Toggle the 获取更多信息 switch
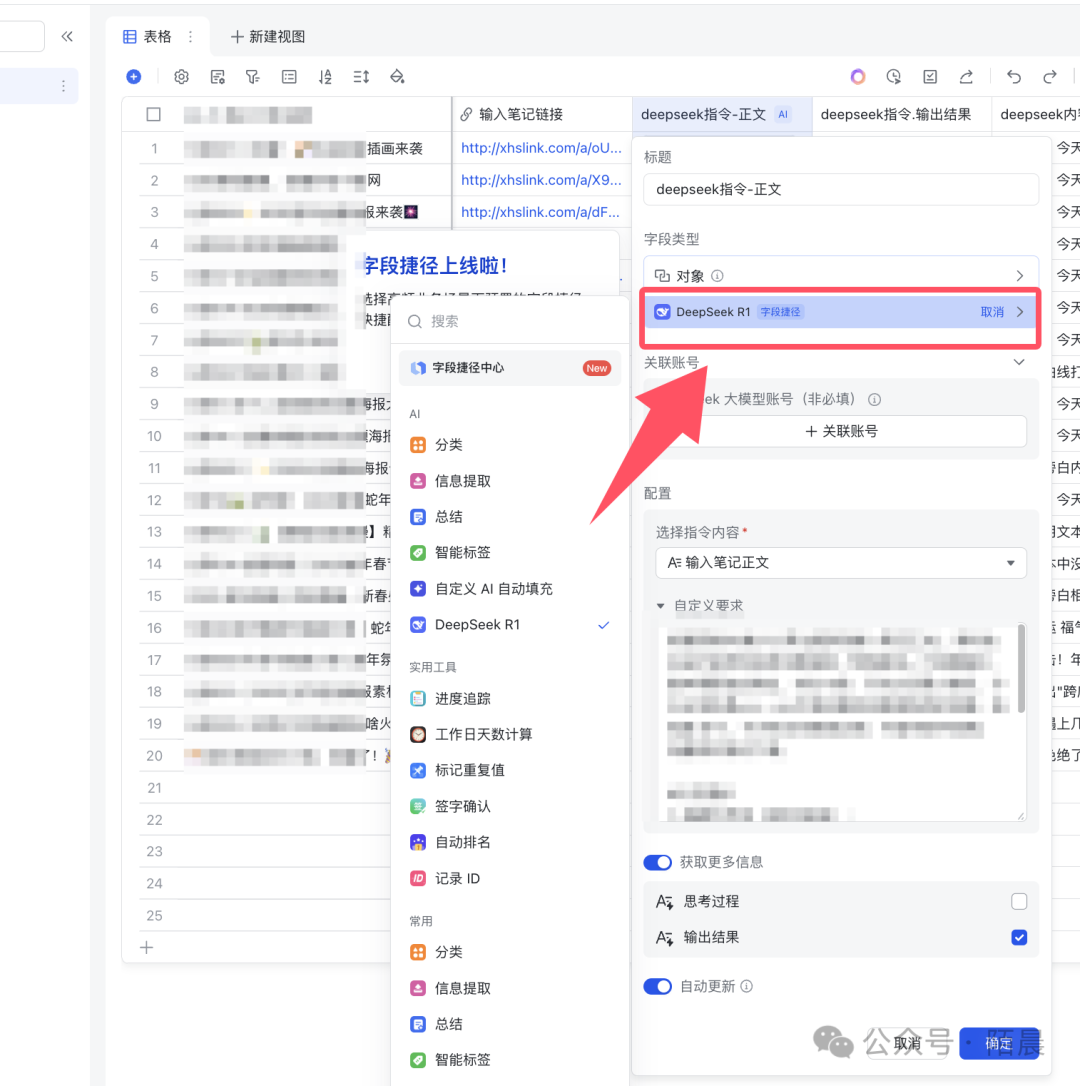The width and height of the screenshot is (1080, 1086). tap(657, 862)
